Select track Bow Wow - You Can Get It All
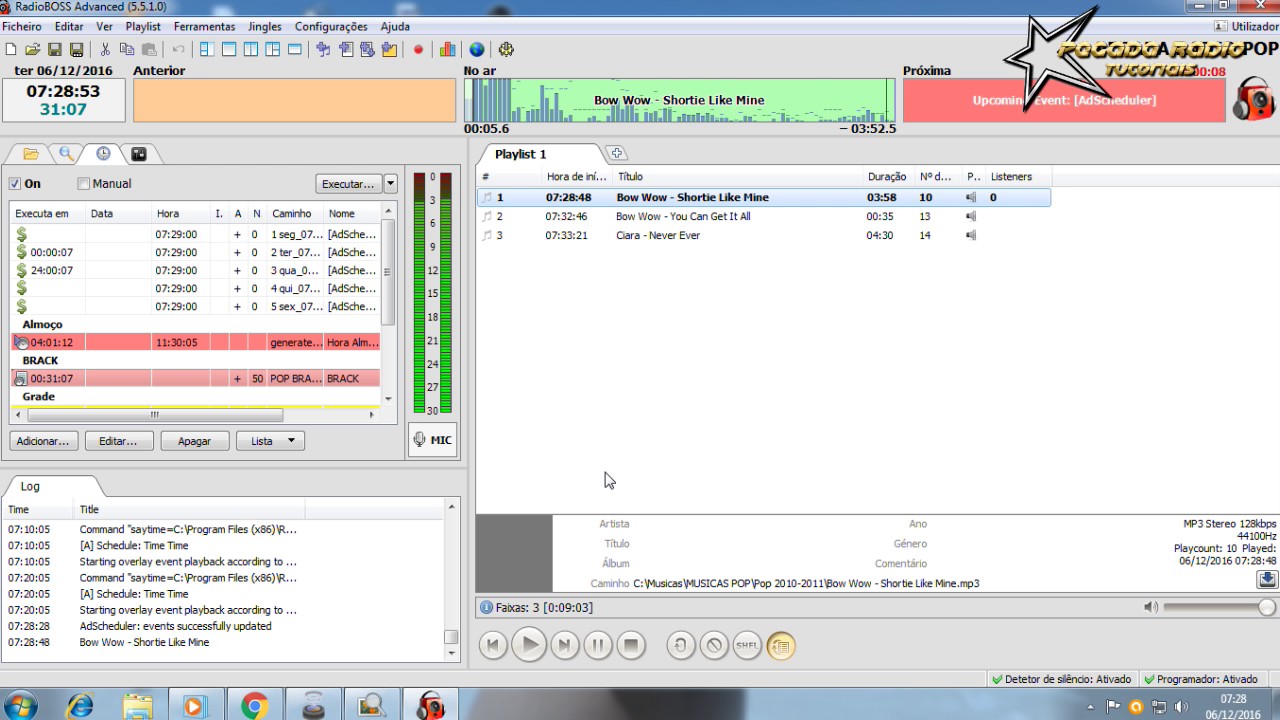The width and height of the screenshot is (1280, 720). point(763,216)
